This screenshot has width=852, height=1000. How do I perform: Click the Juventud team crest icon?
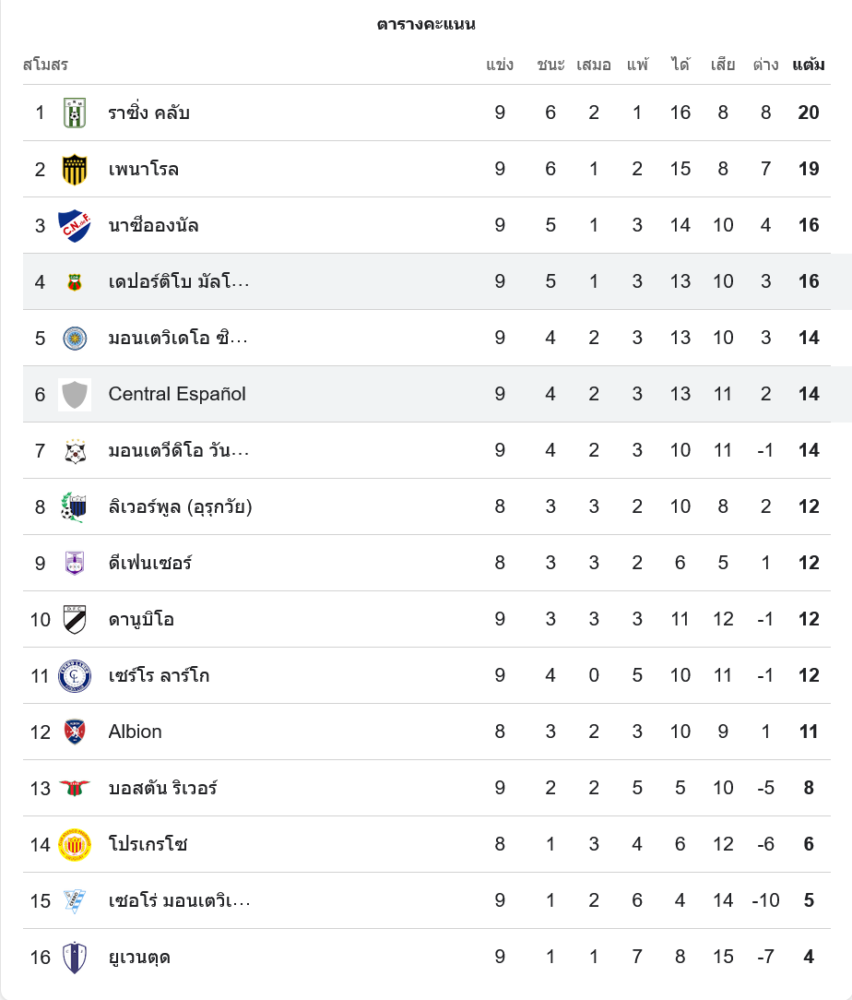click(x=74, y=957)
